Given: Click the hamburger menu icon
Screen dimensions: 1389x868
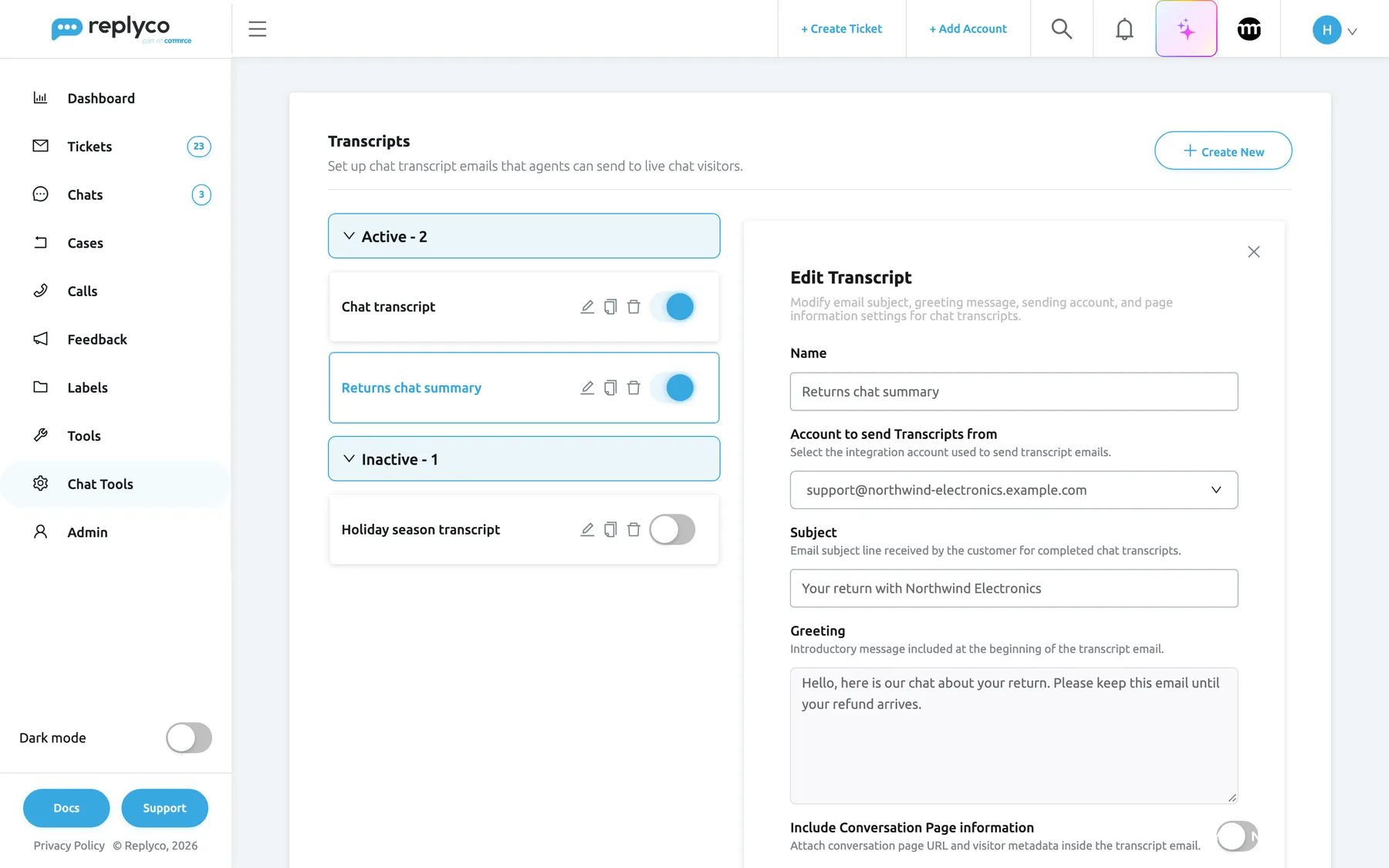Looking at the screenshot, I should [257, 29].
